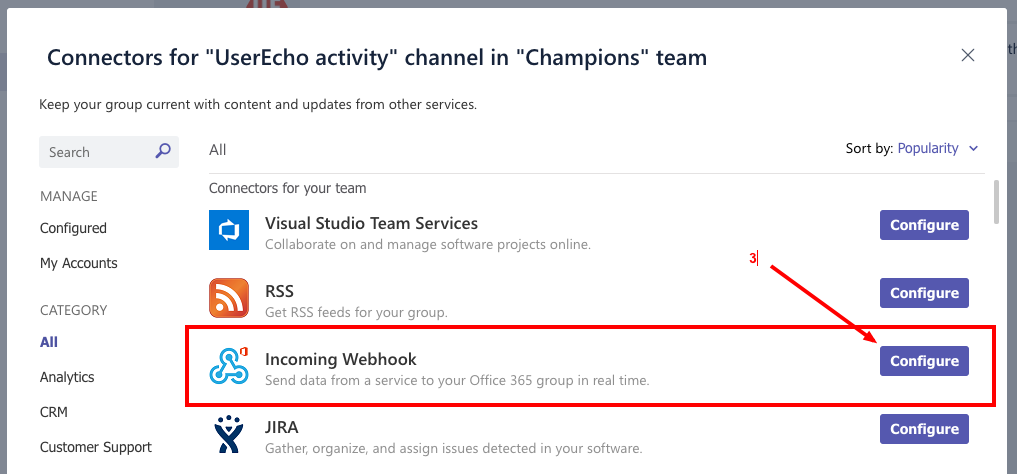Click the Incoming Webhook title
Screen dimensions: 1017x474
click(x=341, y=359)
